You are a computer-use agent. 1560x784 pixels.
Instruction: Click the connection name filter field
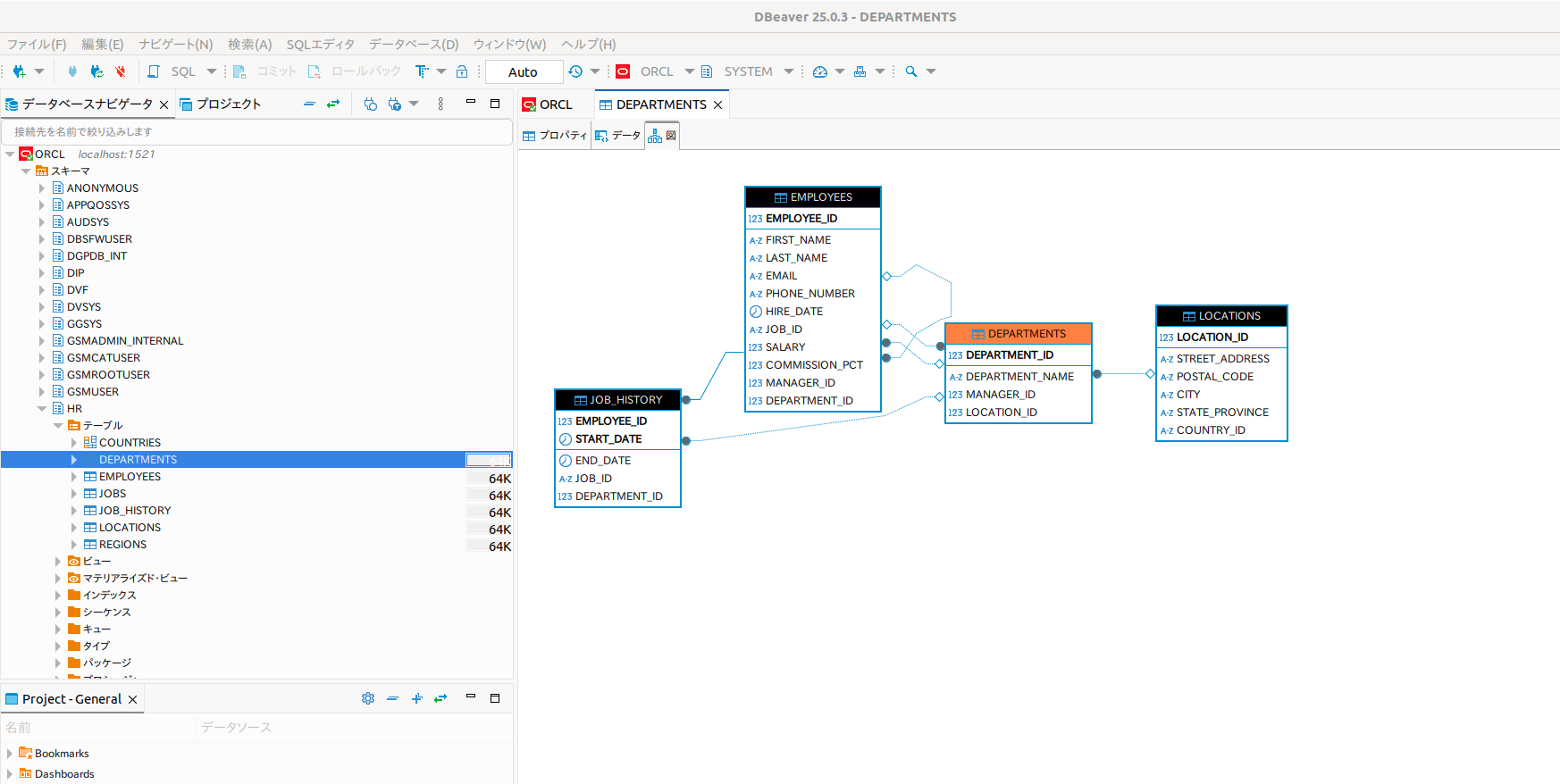257,131
